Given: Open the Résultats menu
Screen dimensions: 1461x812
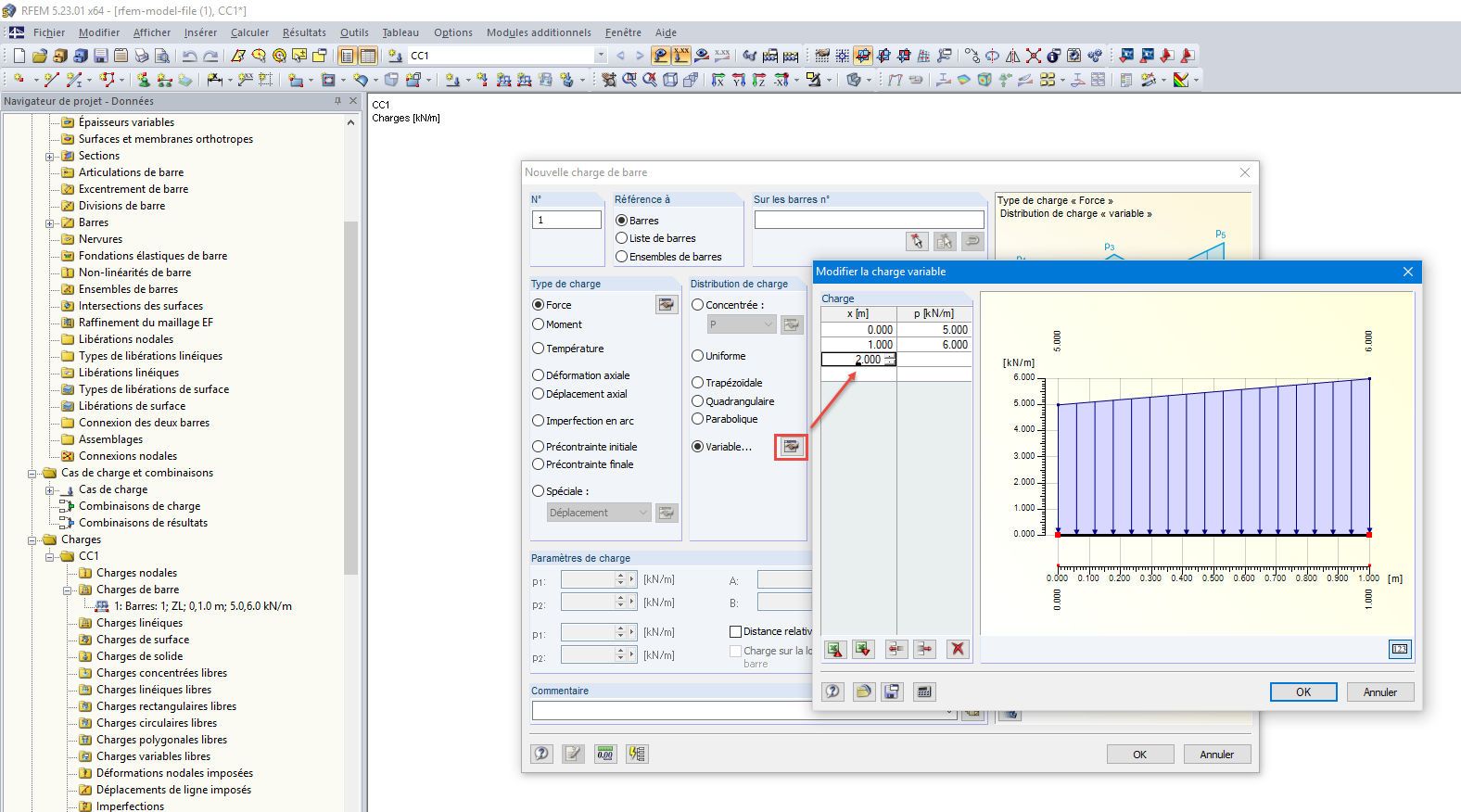Looking at the screenshot, I should pos(304,32).
